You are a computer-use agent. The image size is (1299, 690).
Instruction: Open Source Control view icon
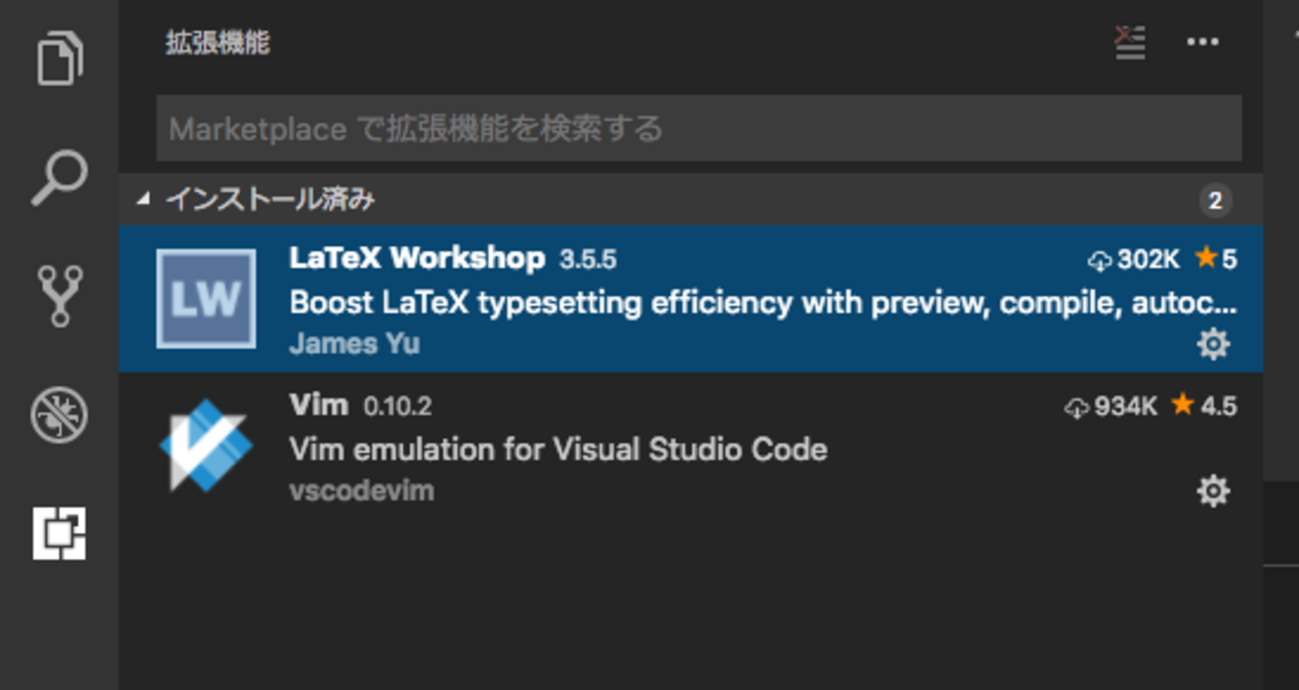tap(59, 297)
